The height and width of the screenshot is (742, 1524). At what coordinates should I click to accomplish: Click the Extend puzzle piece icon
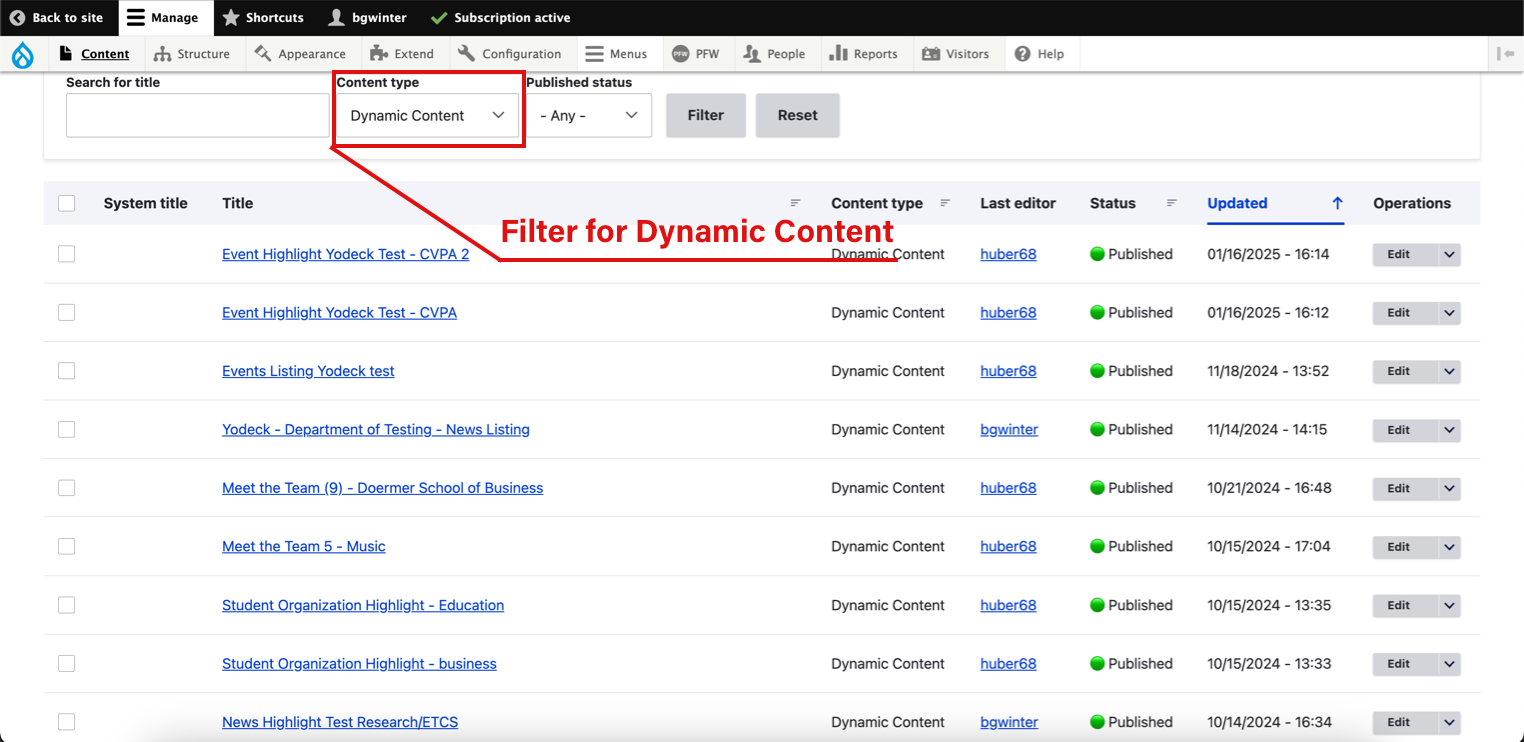[x=378, y=53]
